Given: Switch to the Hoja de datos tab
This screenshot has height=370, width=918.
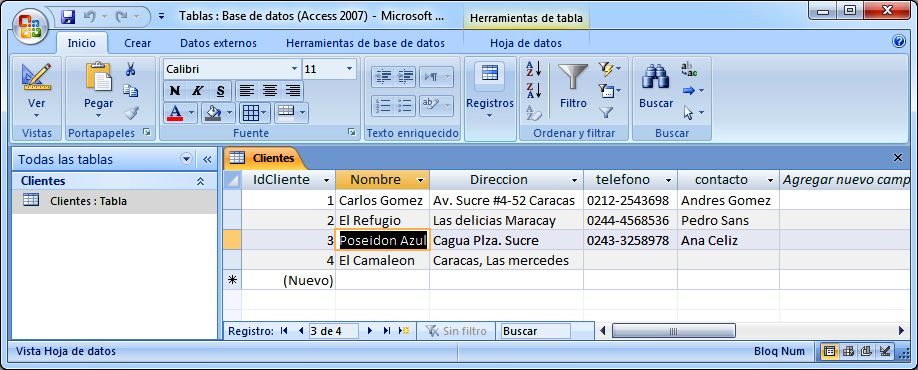Looking at the screenshot, I should tap(526, 43).
